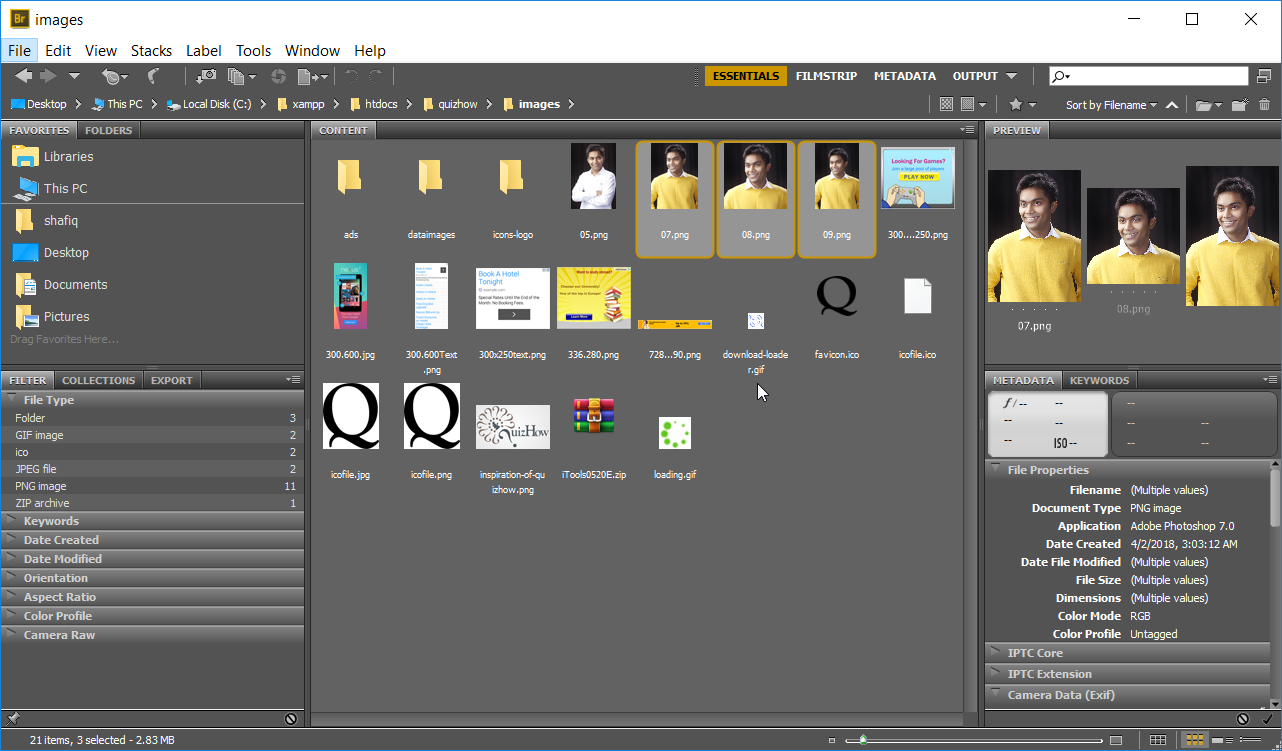1282x751 pixels.
Task: Go forward with the right arrow
Action: (47, 76)
